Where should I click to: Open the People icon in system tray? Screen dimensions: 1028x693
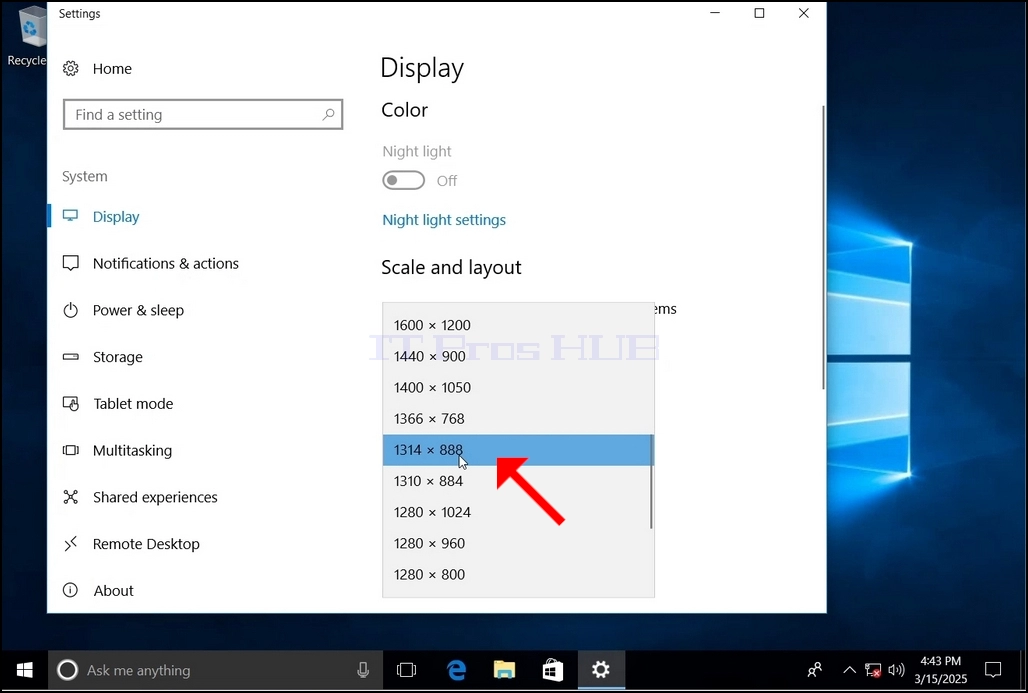point(814,670)
